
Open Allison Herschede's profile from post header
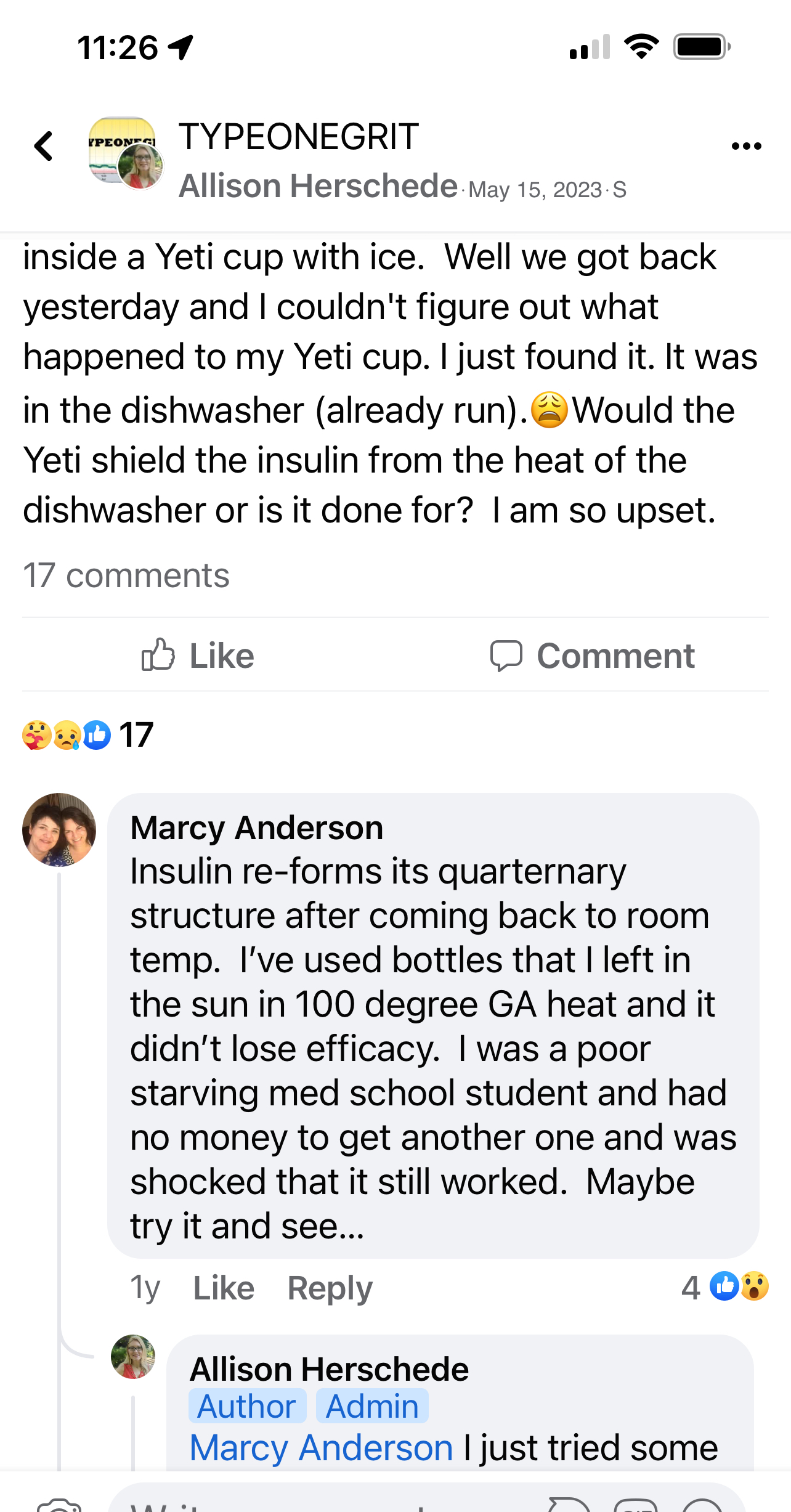(x=317, y=186)
